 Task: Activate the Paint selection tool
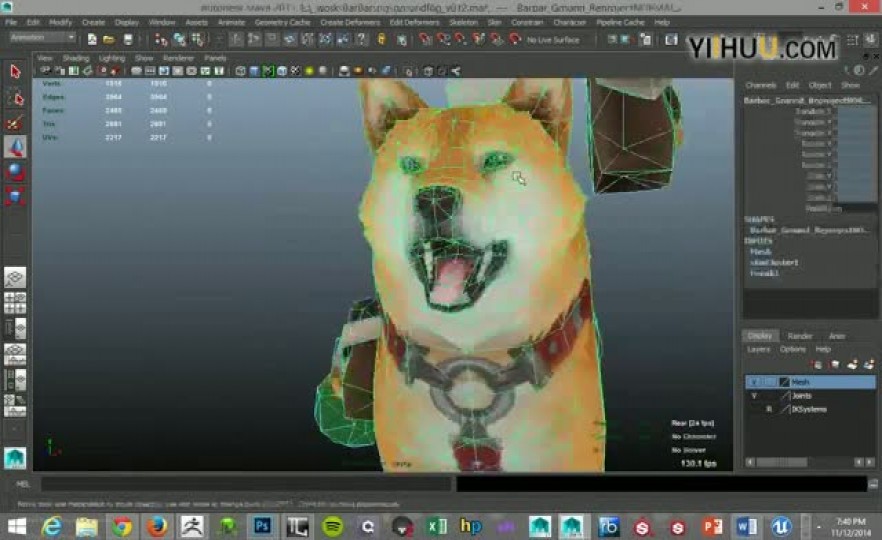tap(15, 122)
